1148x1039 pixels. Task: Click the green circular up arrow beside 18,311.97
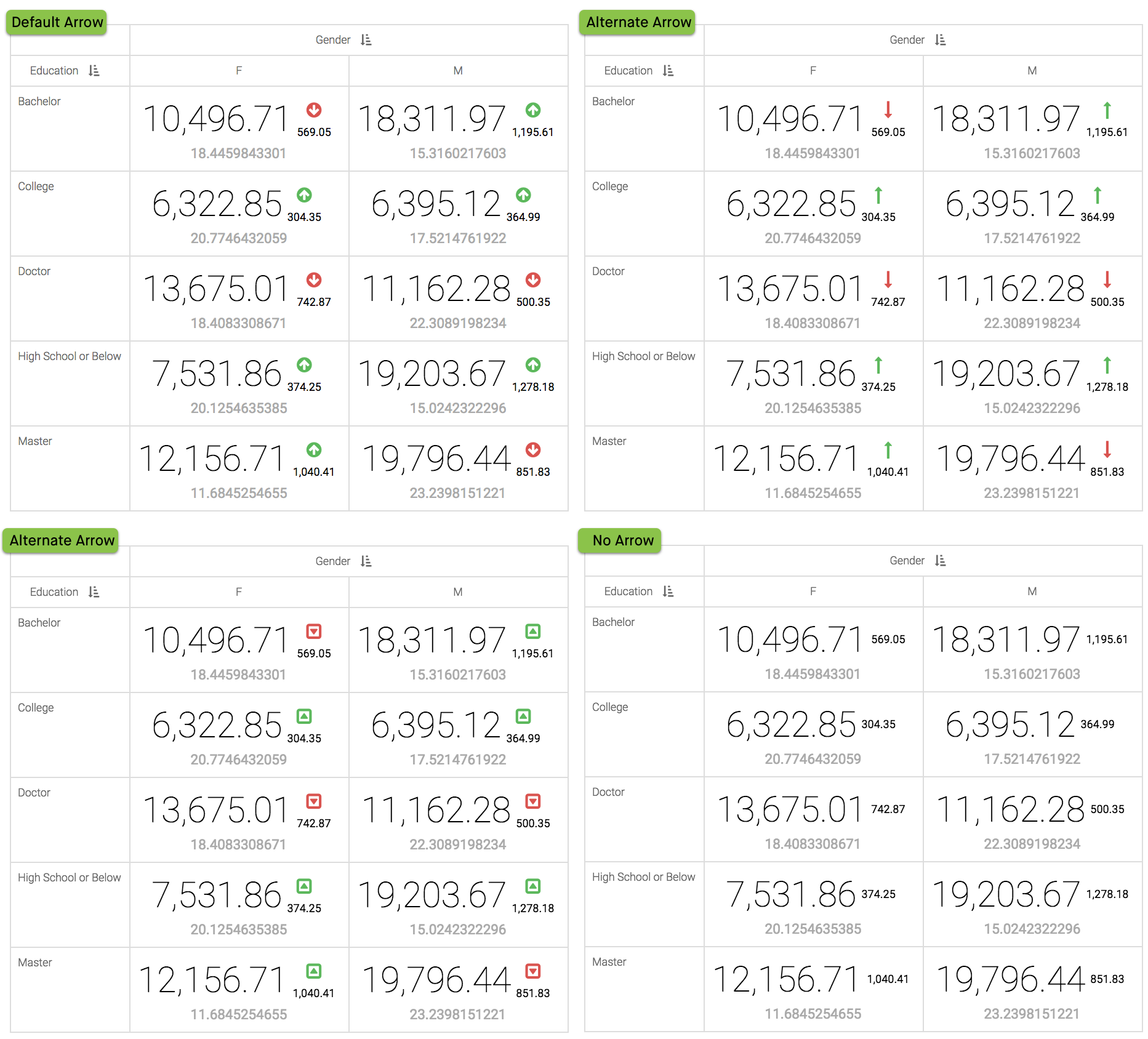pos(533,110)
